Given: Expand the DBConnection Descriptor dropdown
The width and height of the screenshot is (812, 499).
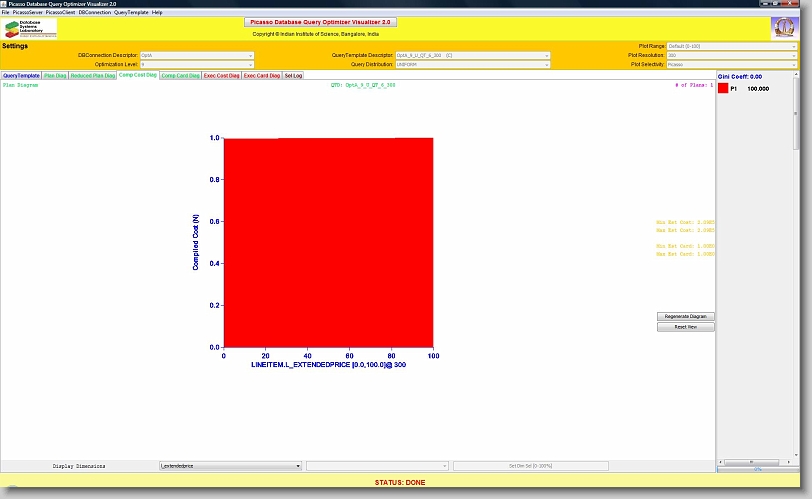Looking at the screenshot, I should [x=197, y=55].
